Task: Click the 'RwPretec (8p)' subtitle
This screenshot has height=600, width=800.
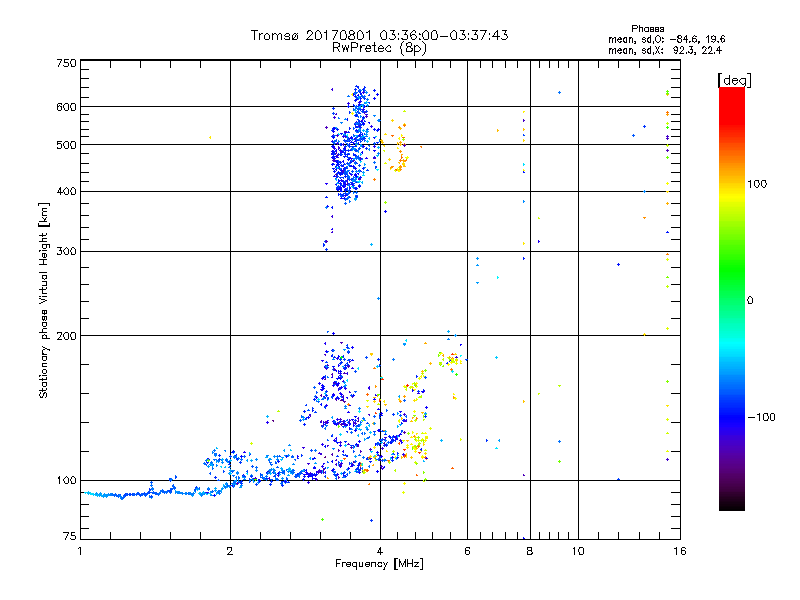Action: coord(379,48)
